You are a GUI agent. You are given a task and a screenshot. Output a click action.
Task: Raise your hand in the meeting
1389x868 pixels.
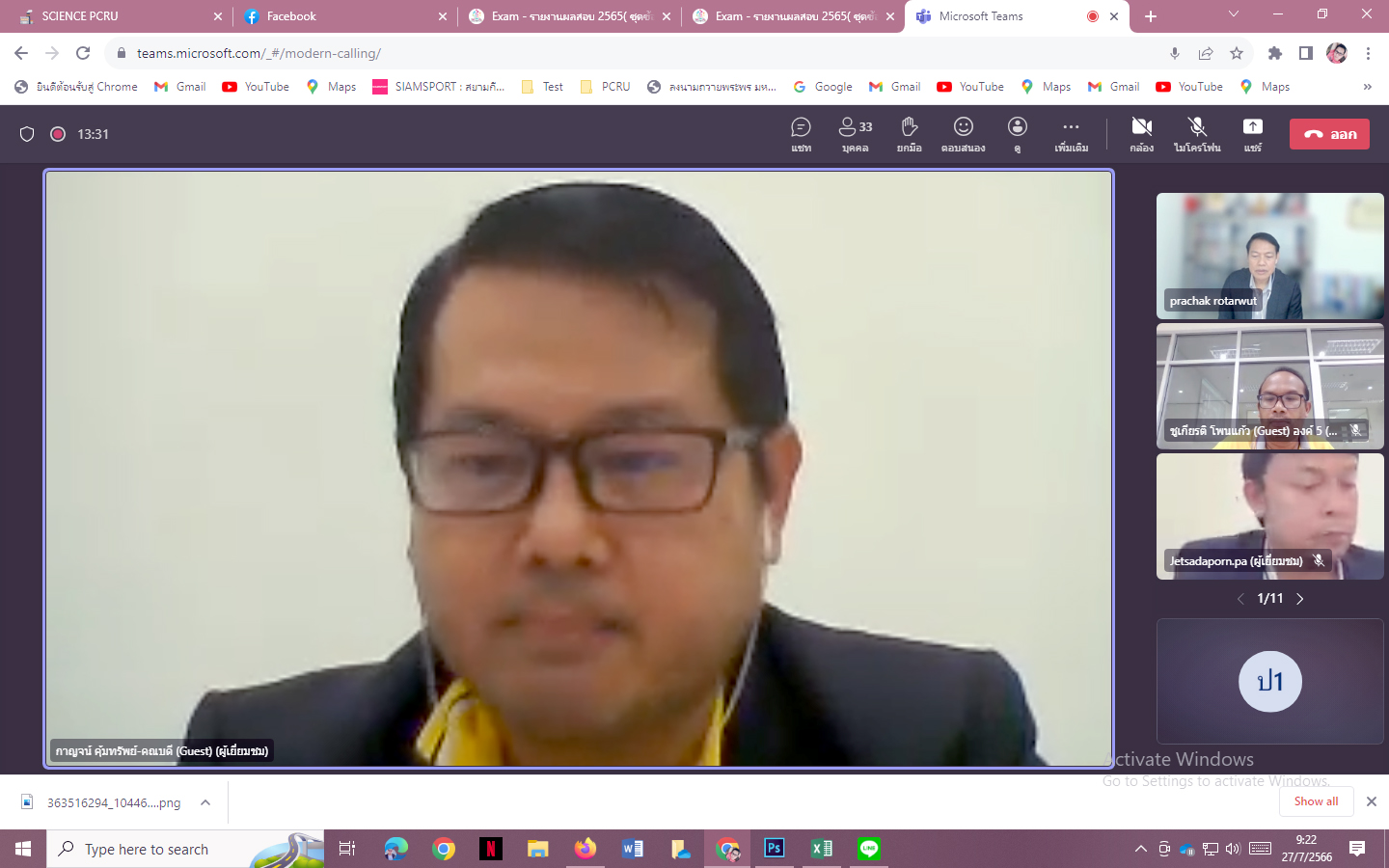pyautogui.click(x=909, y=134)
